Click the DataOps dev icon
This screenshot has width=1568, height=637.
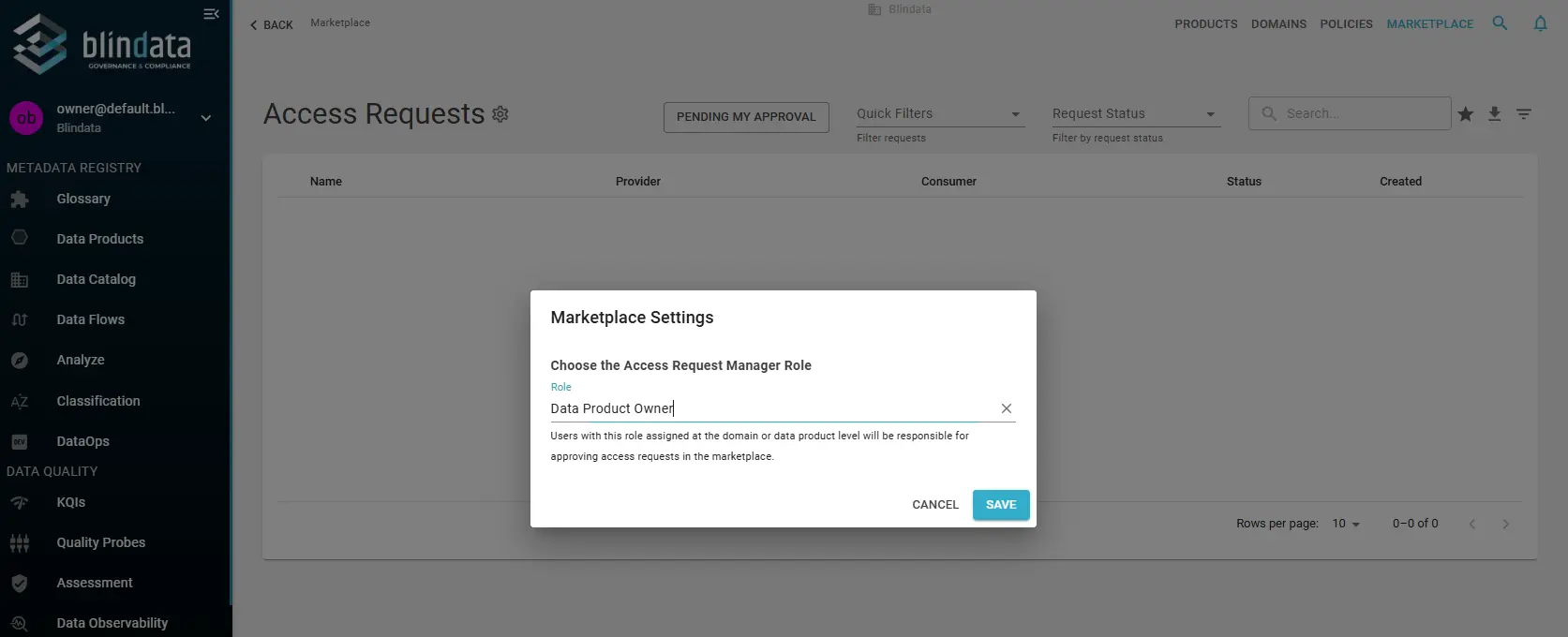20,441
